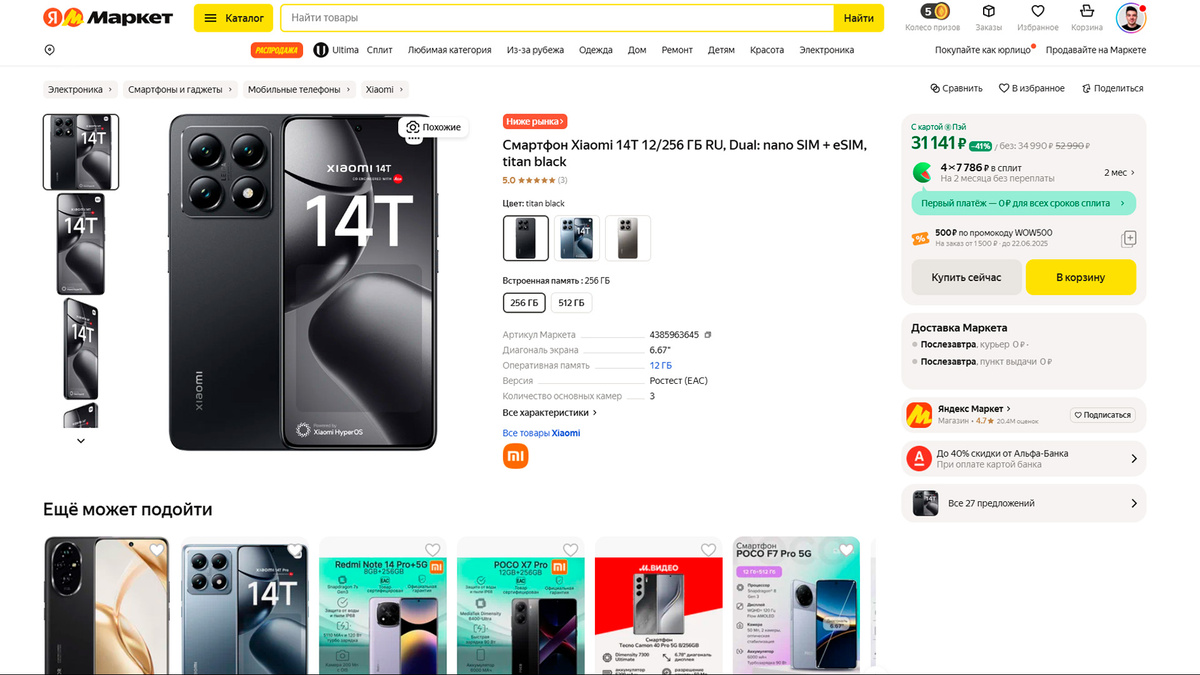Screen dimensions: 1200x675
Task: Open Похожие via the camera lens icon
Action: 413,127
